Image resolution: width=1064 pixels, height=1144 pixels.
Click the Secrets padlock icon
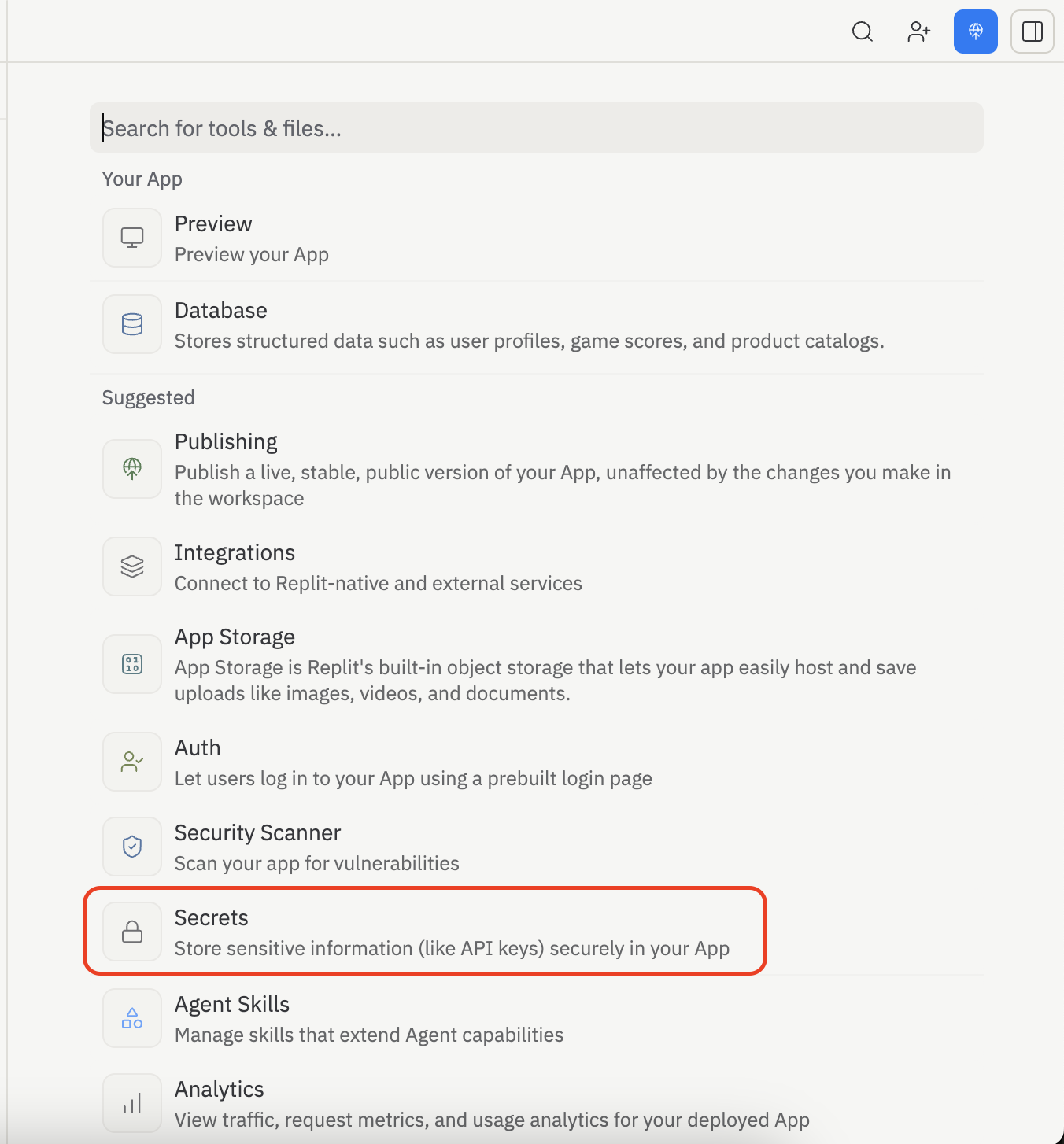point(131,931)
